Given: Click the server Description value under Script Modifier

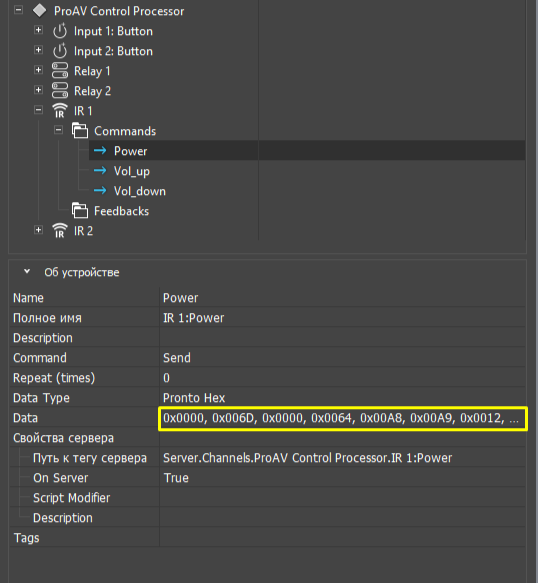Looking at the screenshot, I should 342,518.
